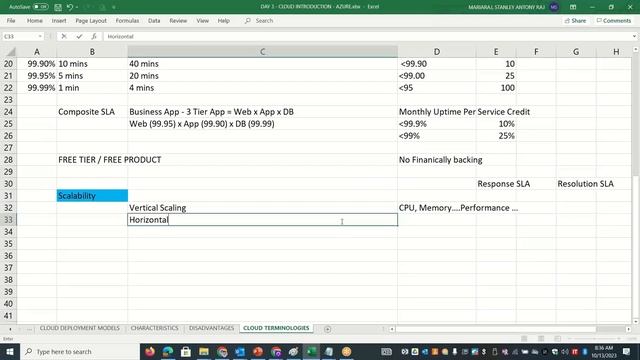Toggle the AutoSave switch
640x360 pixels.
pos(40,7)
